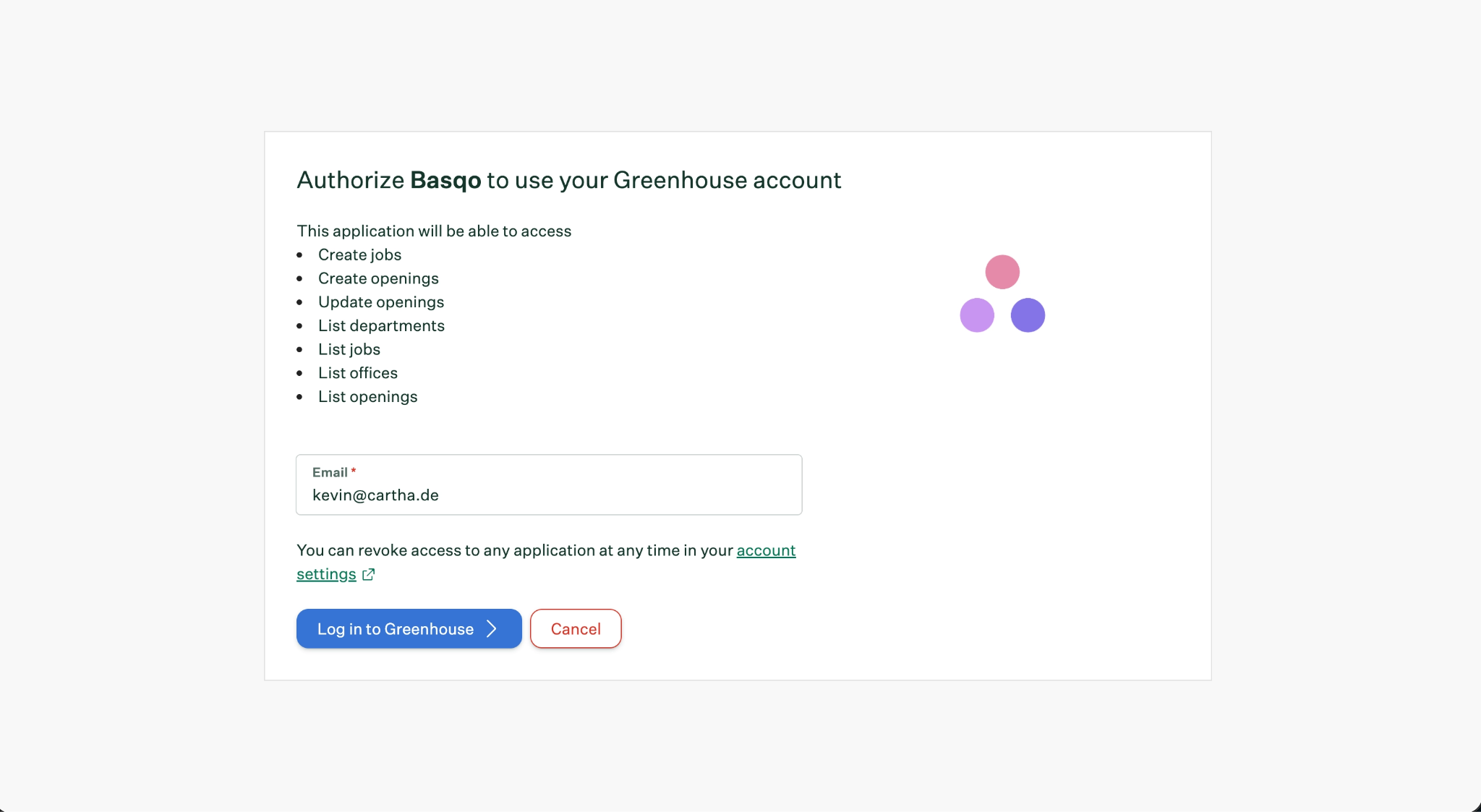
Task: Click the external link icon after settings
Action: pos(369,574)
